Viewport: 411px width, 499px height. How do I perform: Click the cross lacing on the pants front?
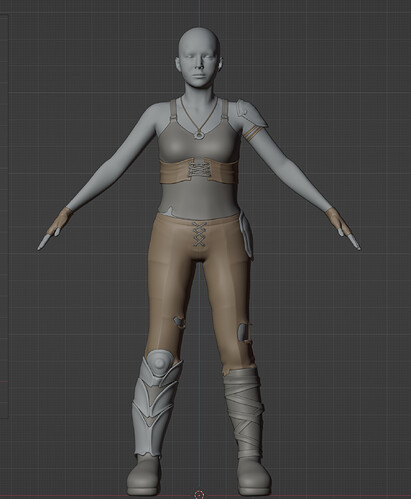(x=199, y=234)
